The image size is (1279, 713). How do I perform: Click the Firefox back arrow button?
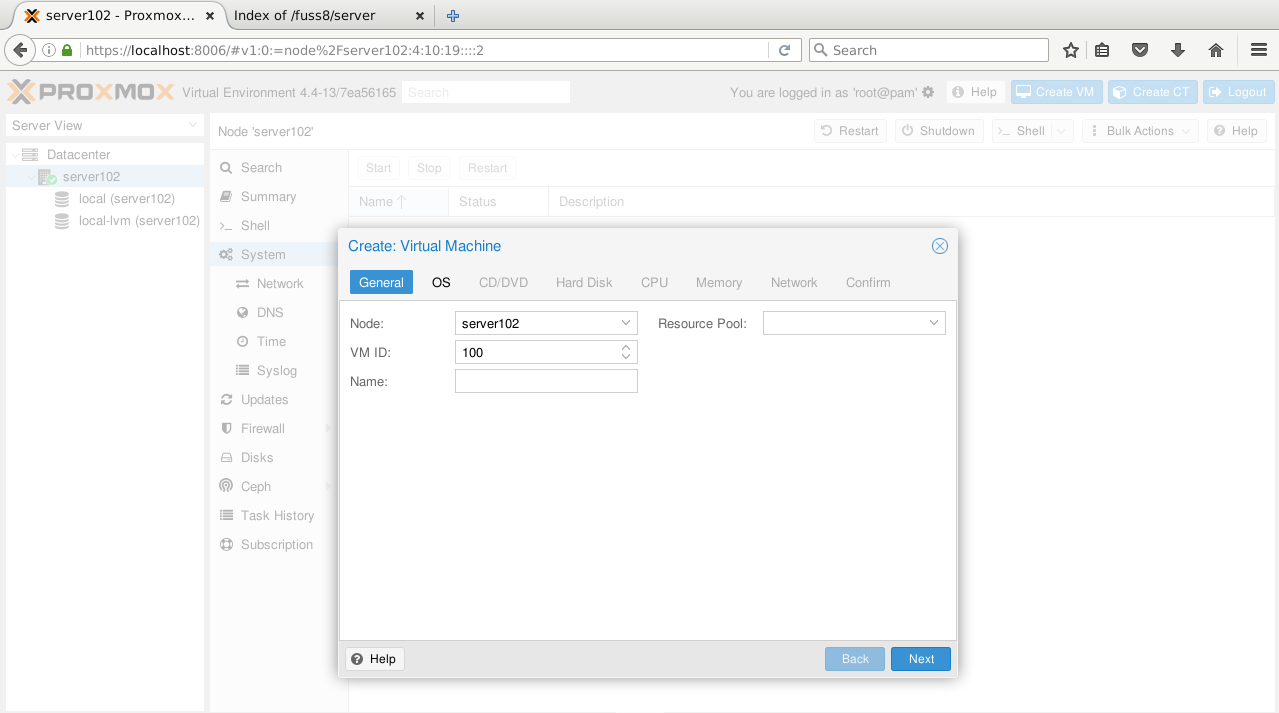click(19, 50)
